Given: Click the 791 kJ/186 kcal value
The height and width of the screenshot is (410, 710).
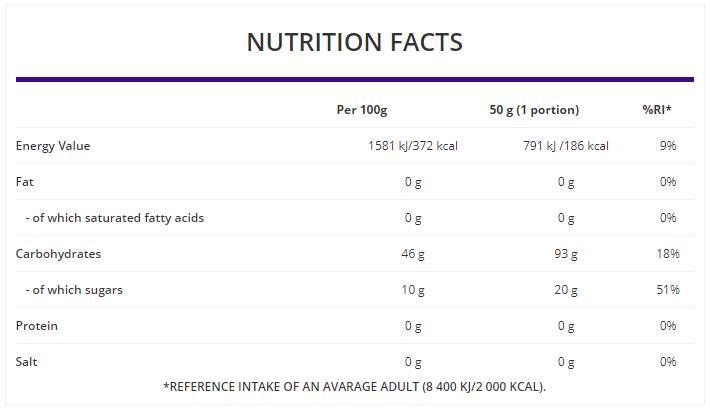Looking at the screenshot, I should pos(565,146).
